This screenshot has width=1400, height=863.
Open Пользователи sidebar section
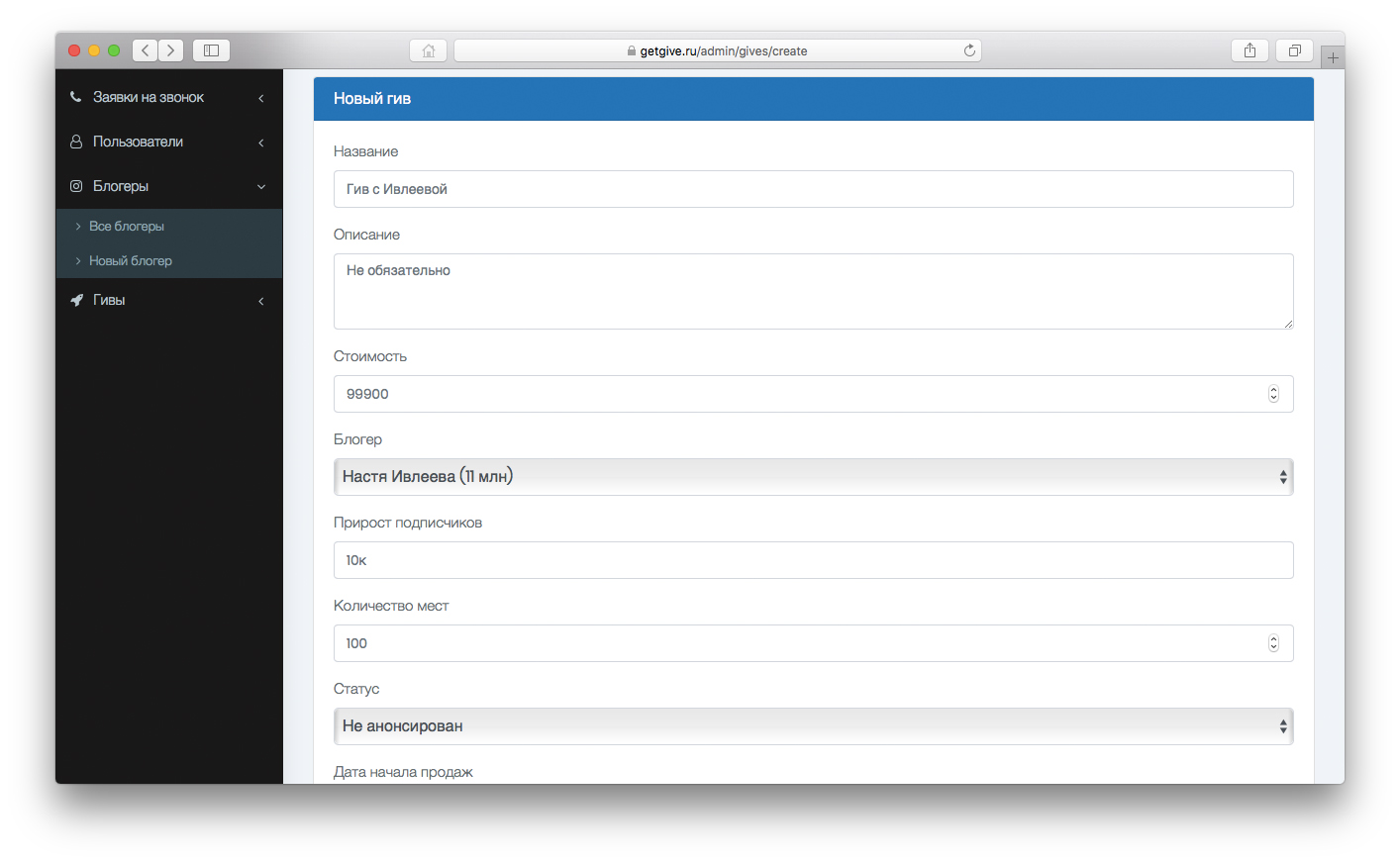(x=169, y=142)
